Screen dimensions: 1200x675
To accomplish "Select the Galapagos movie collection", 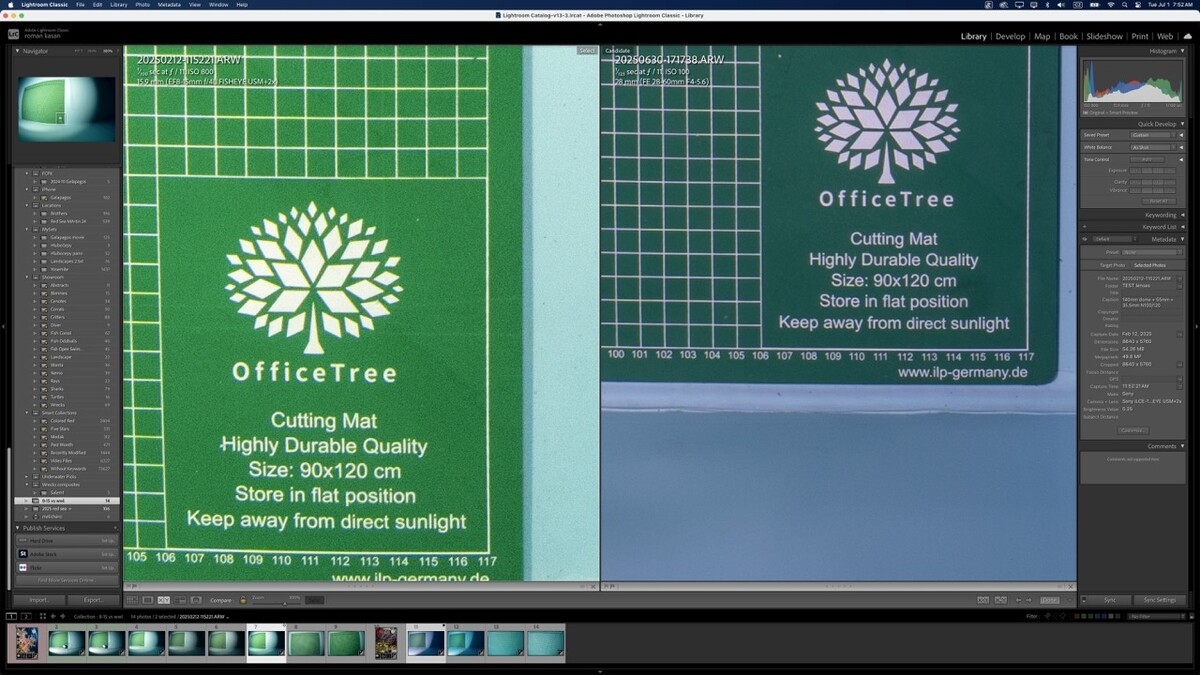I will (68, 237).
